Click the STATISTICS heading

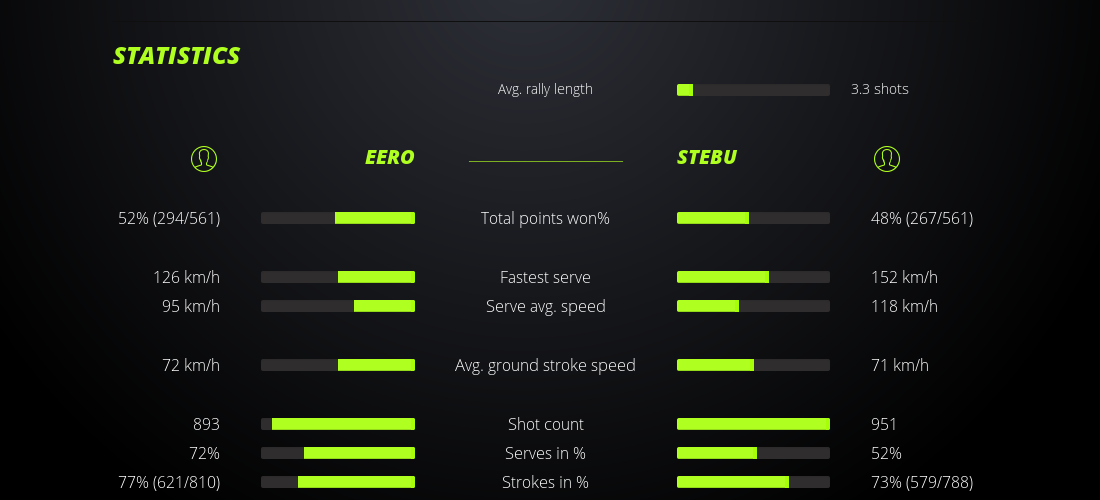[177, 56]
